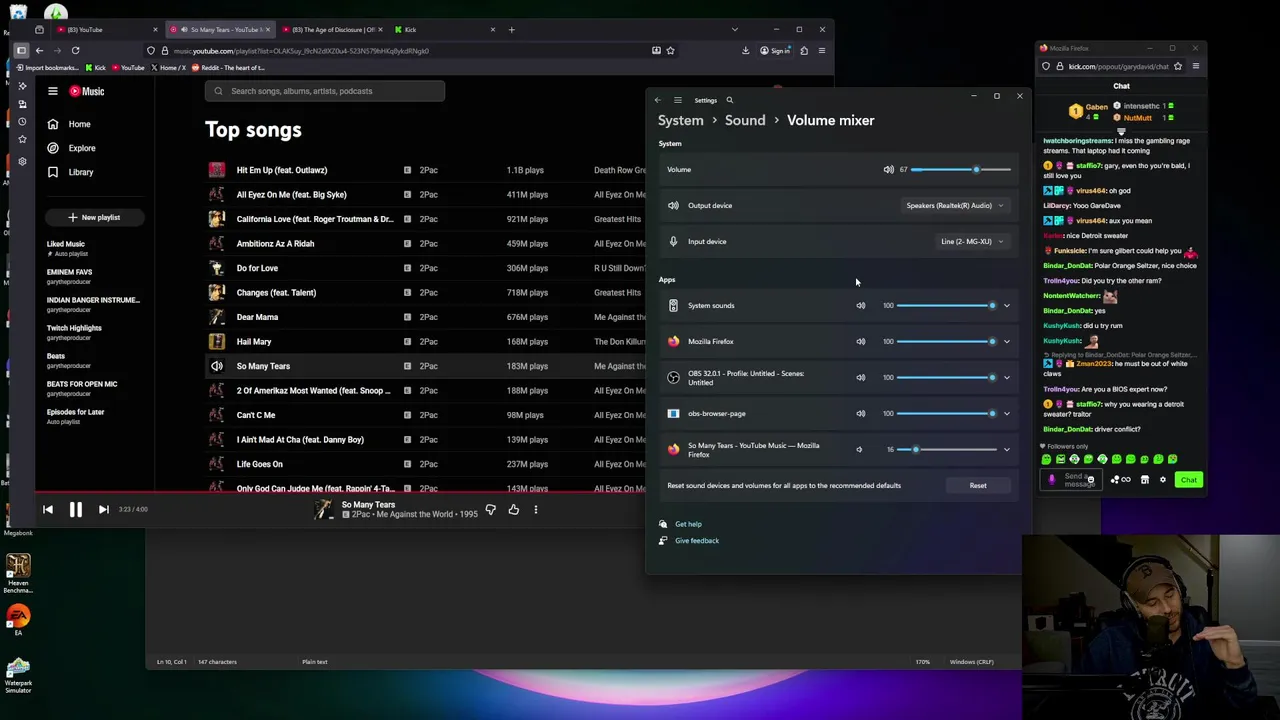Image resolution: width=1280 pixels, height=720 pixels.
Task: Toggle YouTube Music sidebar hamburger
Action: (x=53, y=91)
